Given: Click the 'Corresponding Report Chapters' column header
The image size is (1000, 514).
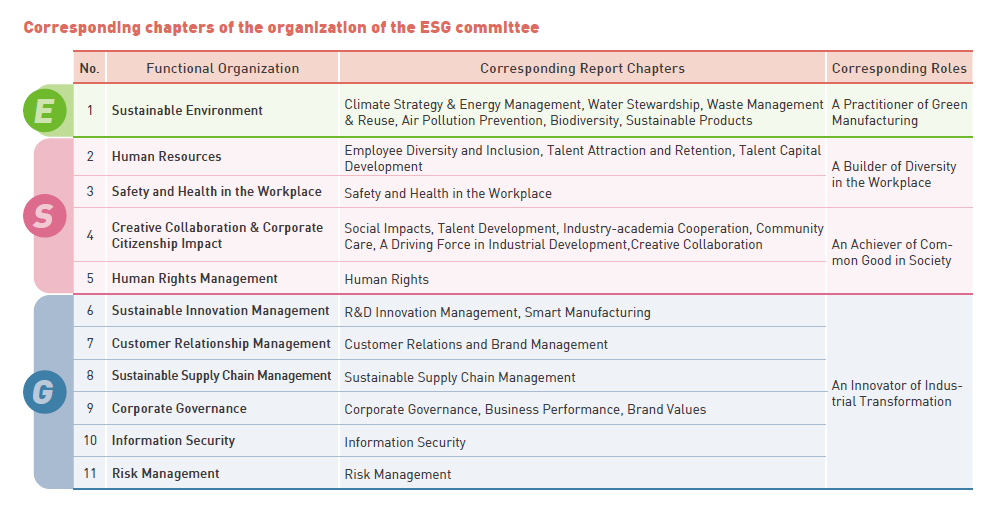Looking at the screenshot, I should [582, 69].
